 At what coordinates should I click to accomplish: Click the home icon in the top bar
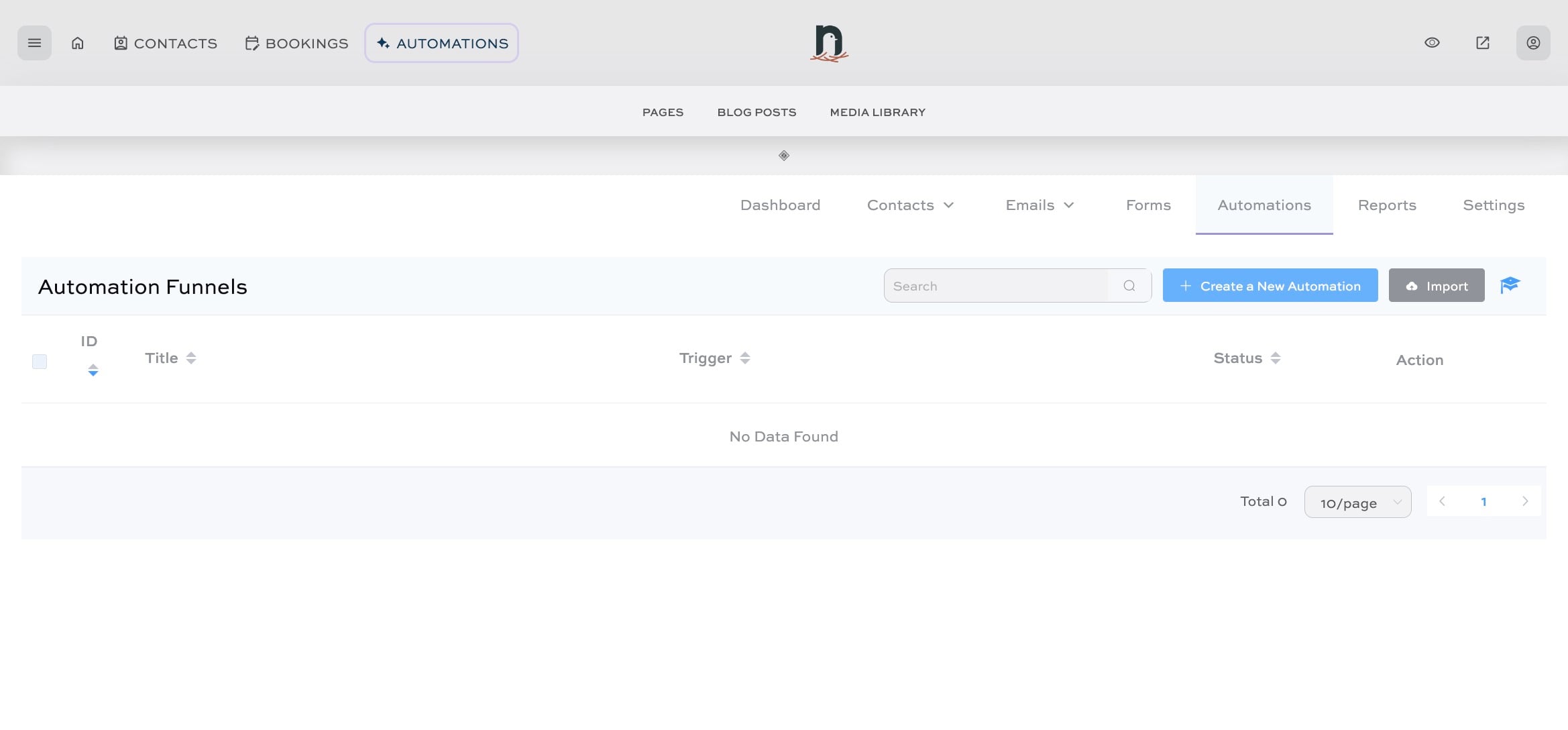tap(77, 42)
